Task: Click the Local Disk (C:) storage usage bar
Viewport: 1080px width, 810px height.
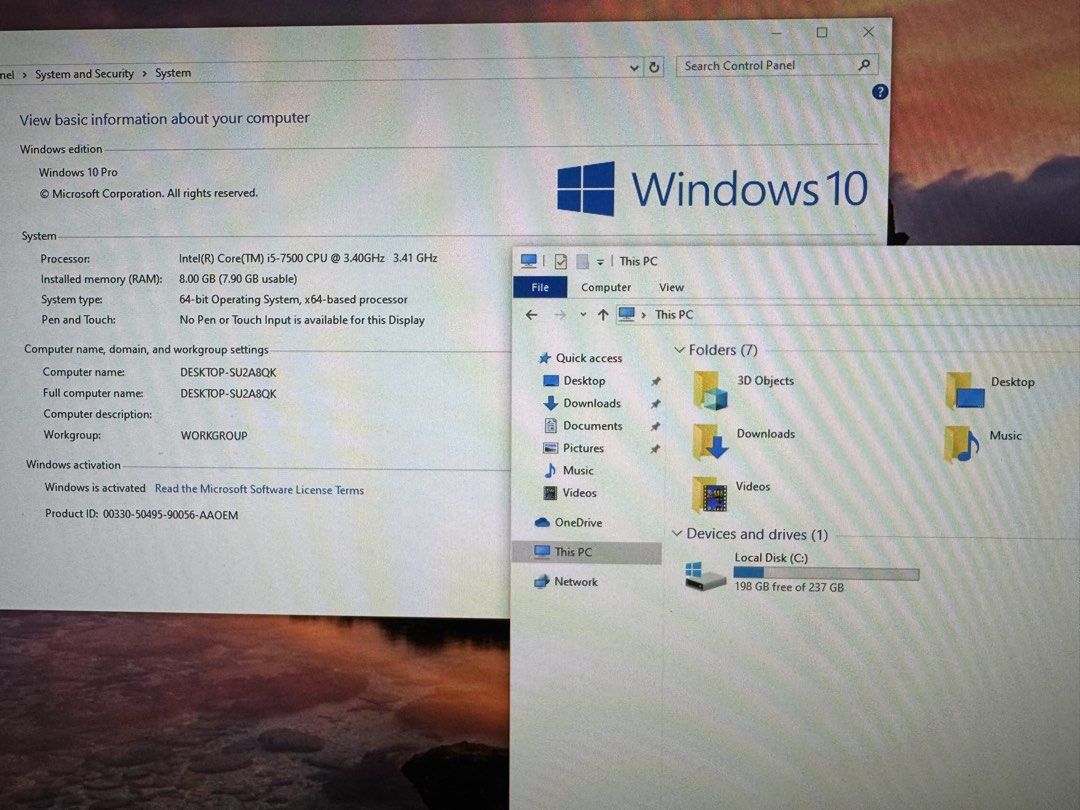Action: [x=826, y=573]
